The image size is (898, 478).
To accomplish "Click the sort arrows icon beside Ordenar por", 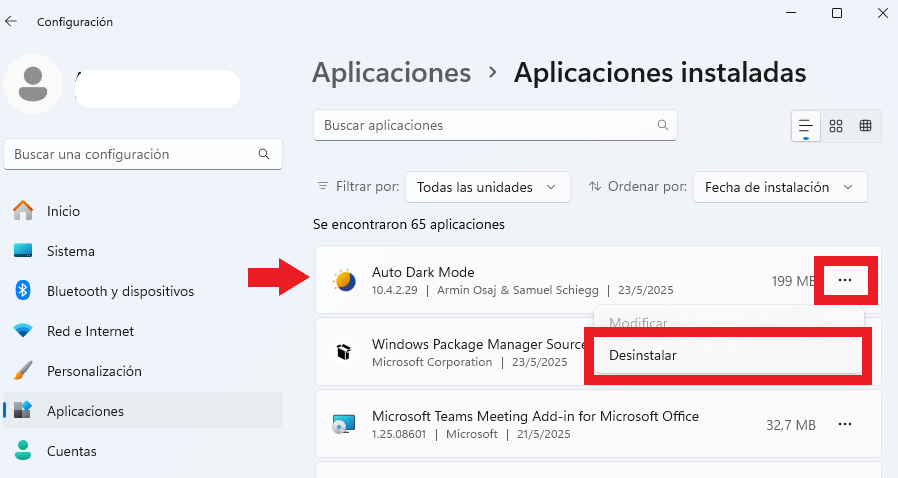I will point(595,186).
